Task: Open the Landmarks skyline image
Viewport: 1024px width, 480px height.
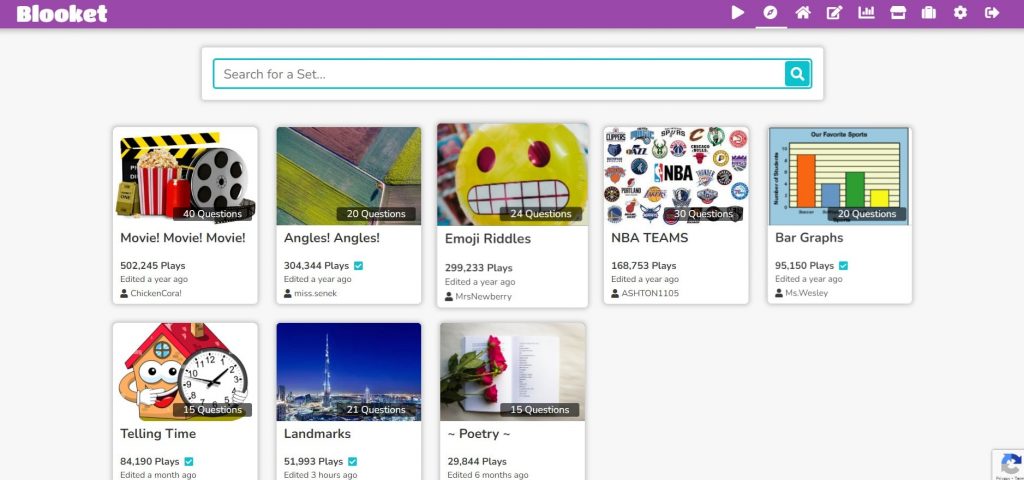Action: [x=349, y=372]
